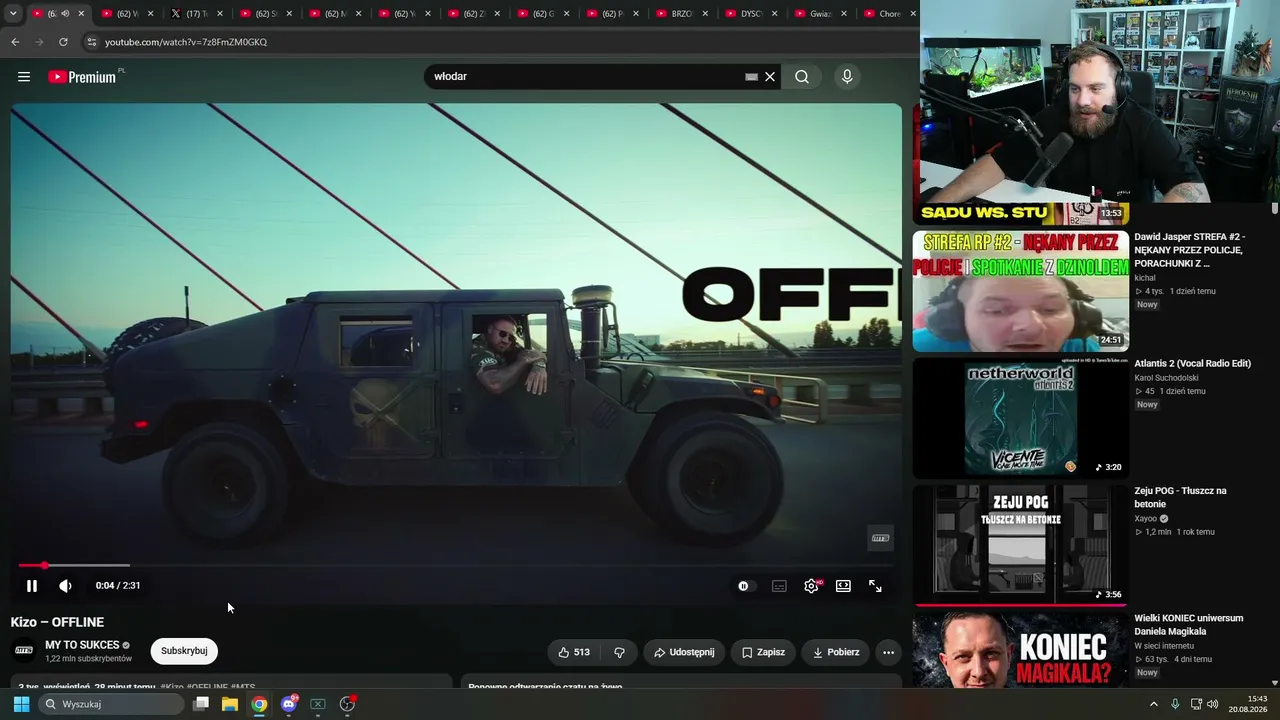1280x720 pixels.
Task: Open Task View on taskbar
Action: (x=201, y=704)
